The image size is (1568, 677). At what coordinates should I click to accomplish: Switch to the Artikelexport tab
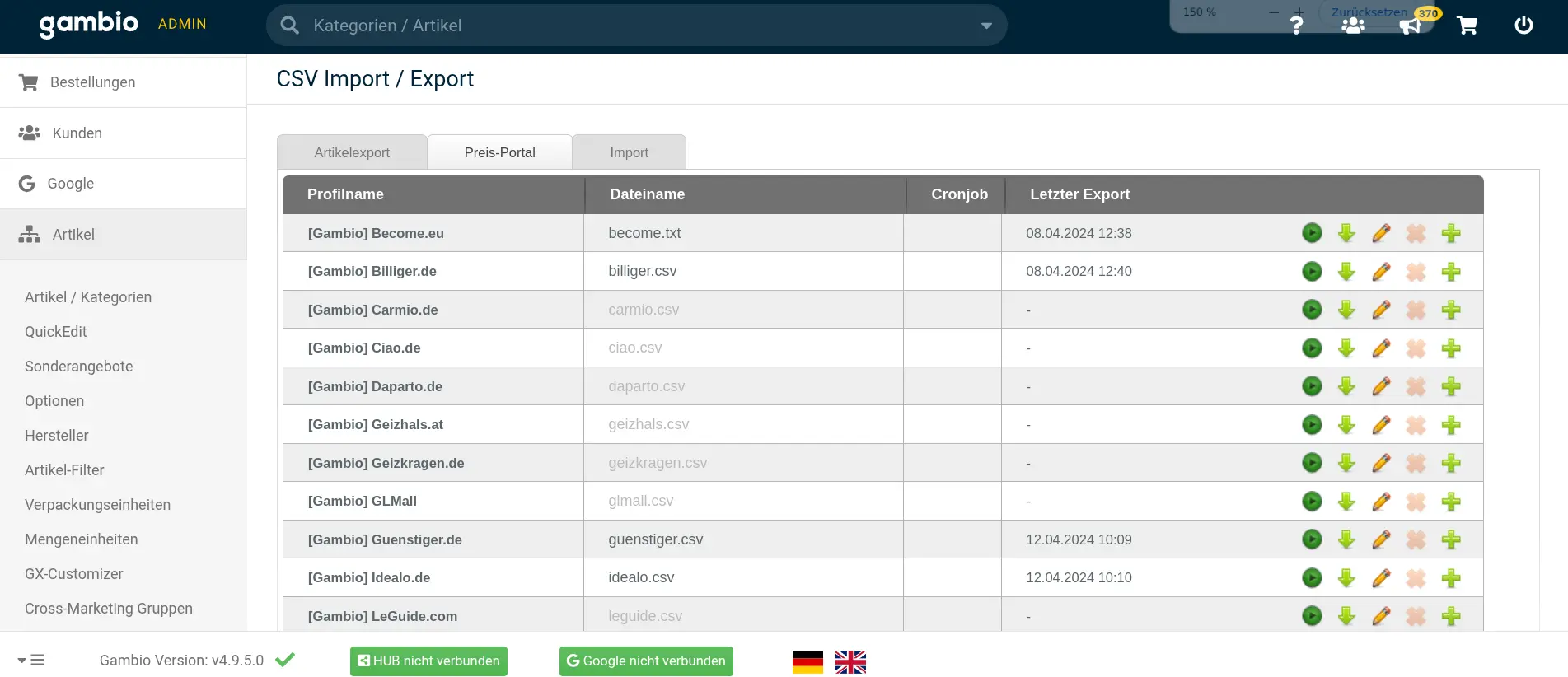(x=352, y=152)
